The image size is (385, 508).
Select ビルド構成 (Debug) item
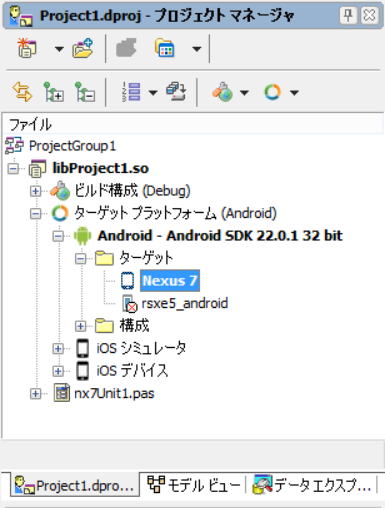[132, 191]
